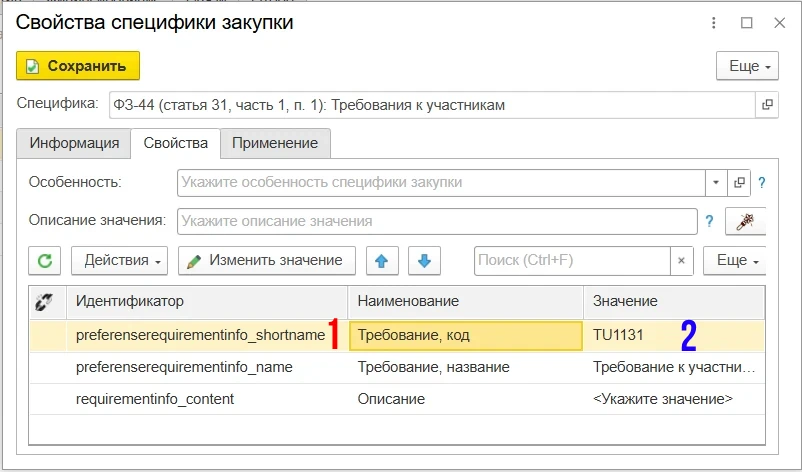Click the <Укажите значение> value cell
The width and height of the screenshot is (802, 472).
point(674,399)
